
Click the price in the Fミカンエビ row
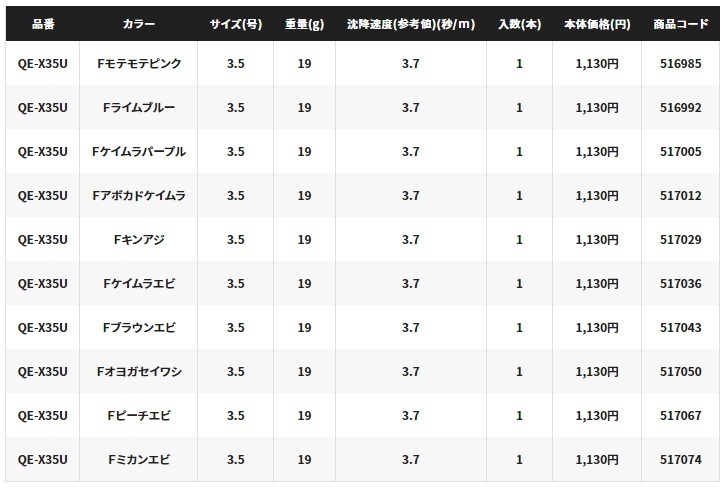(x=597, y=460)
